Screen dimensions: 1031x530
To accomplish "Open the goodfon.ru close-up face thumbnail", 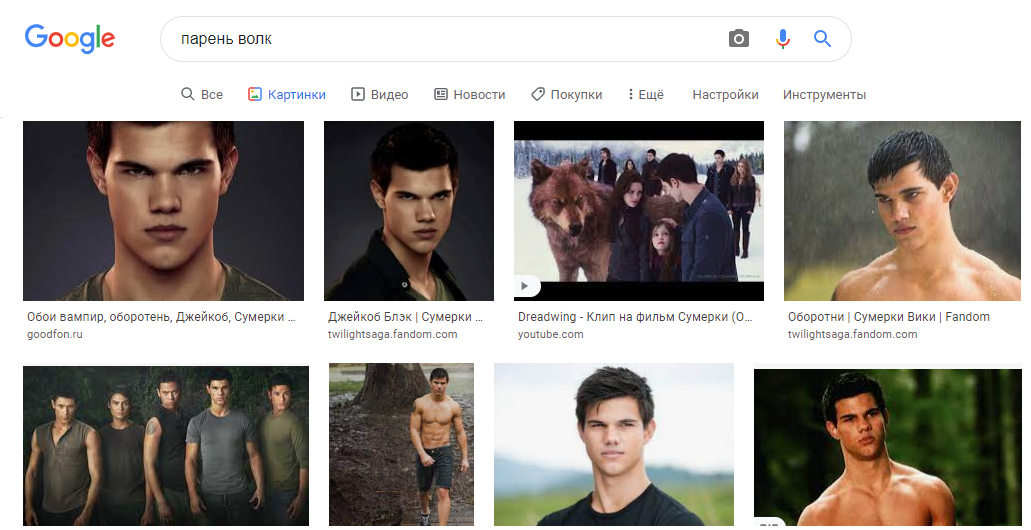I will pyautogui.click(x=163, y=210).
